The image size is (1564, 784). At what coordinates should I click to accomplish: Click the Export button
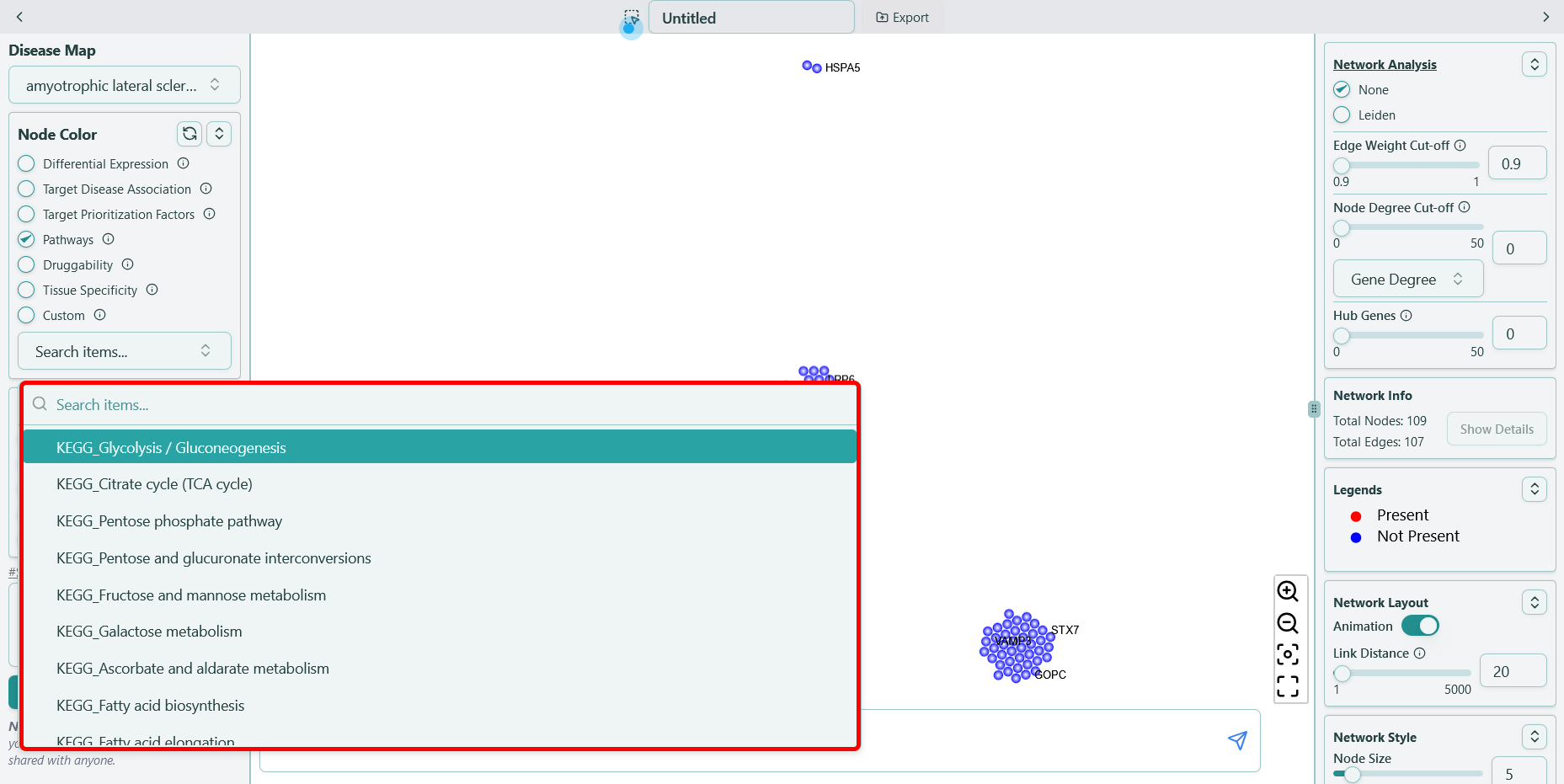(902, 18)
